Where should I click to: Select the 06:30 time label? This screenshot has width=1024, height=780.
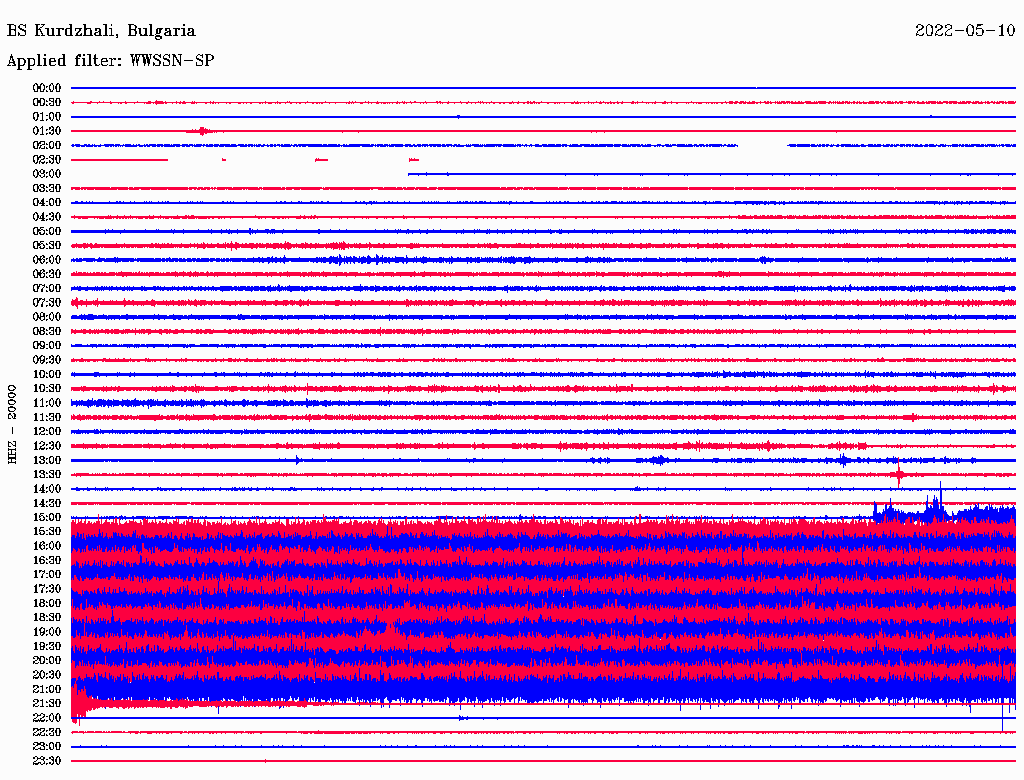tap(47, 274)
